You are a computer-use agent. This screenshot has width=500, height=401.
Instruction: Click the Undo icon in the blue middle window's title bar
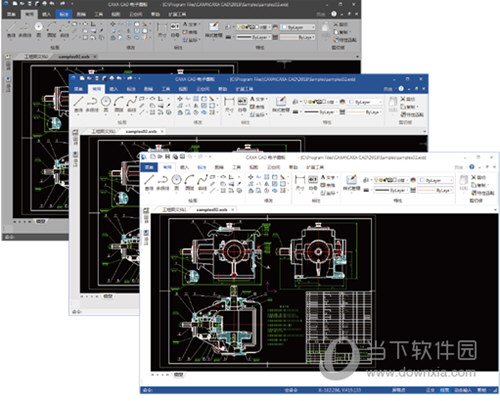point(119,78)
